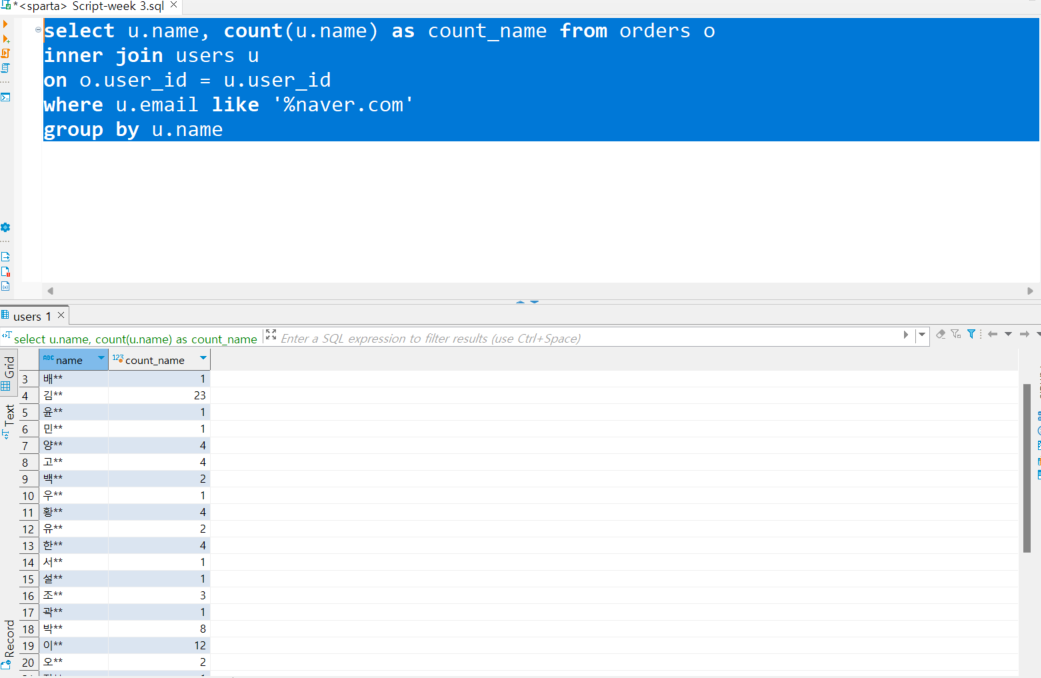Click the document icon with red marker
1041x678 pixels.
coord(5,272)
